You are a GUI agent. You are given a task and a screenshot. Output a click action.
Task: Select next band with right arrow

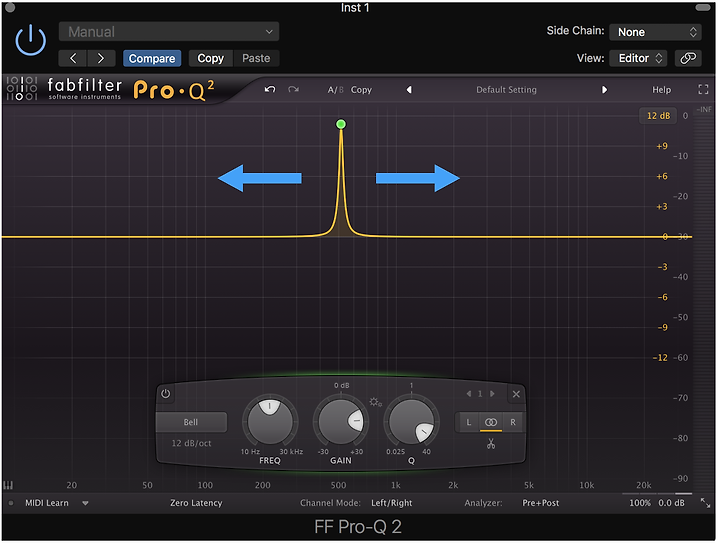[x=492, y=394]
